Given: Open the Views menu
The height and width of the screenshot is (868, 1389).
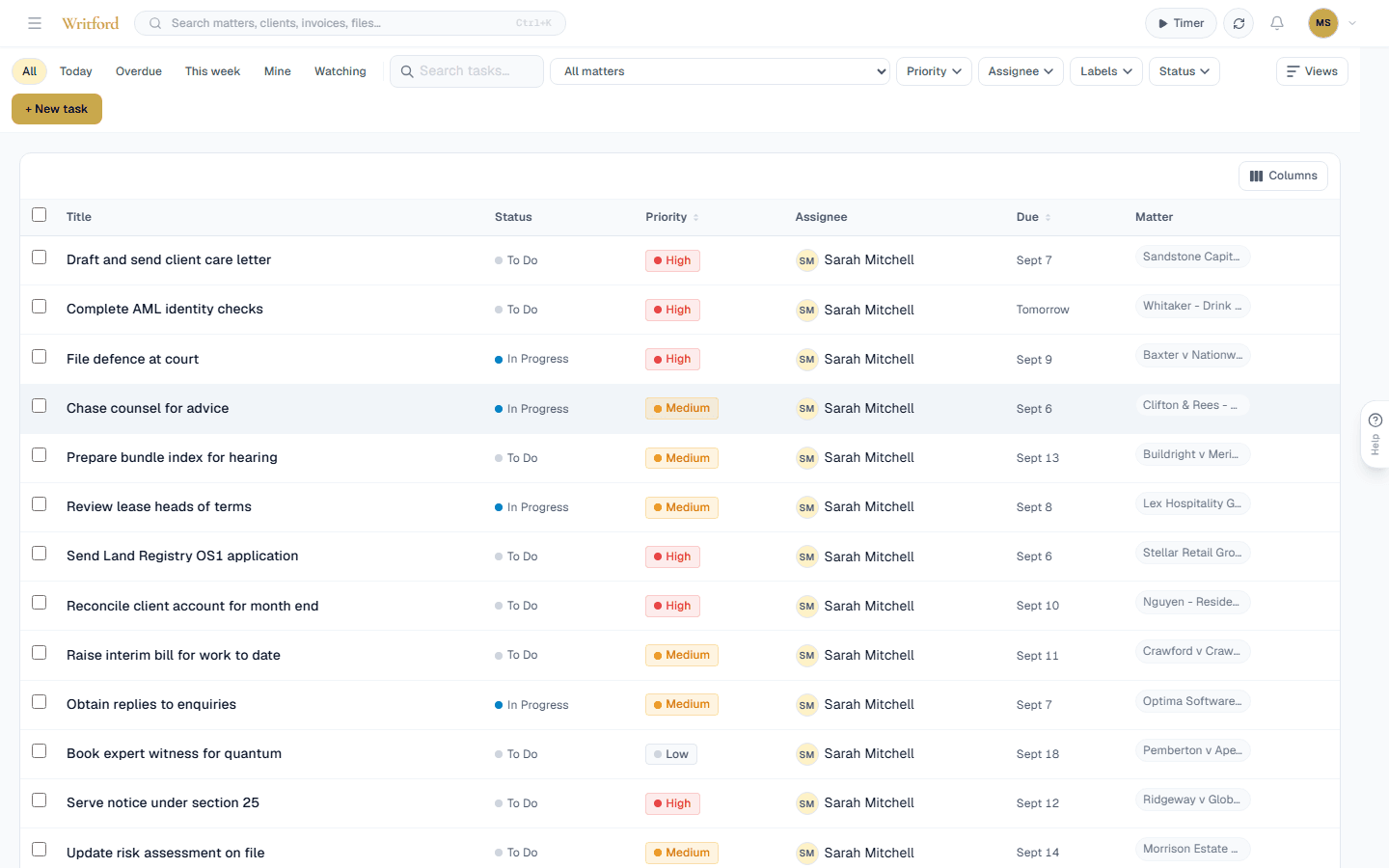Looking at the screenshot, I should 1312,71.
